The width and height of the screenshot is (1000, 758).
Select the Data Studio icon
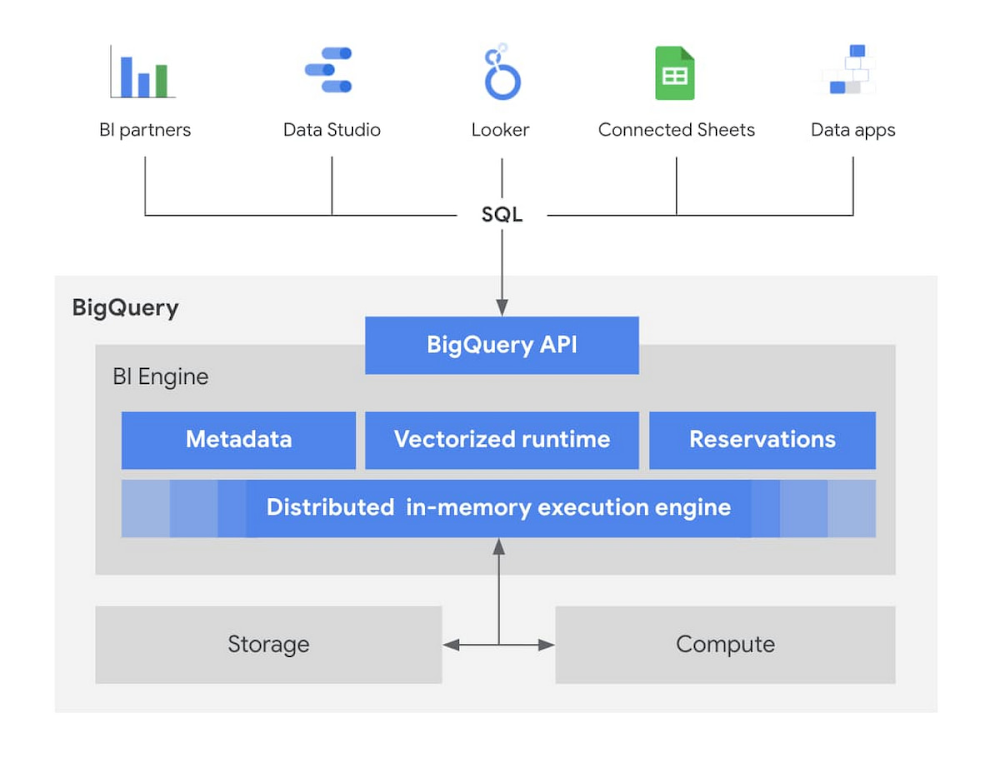click(328, 70)
